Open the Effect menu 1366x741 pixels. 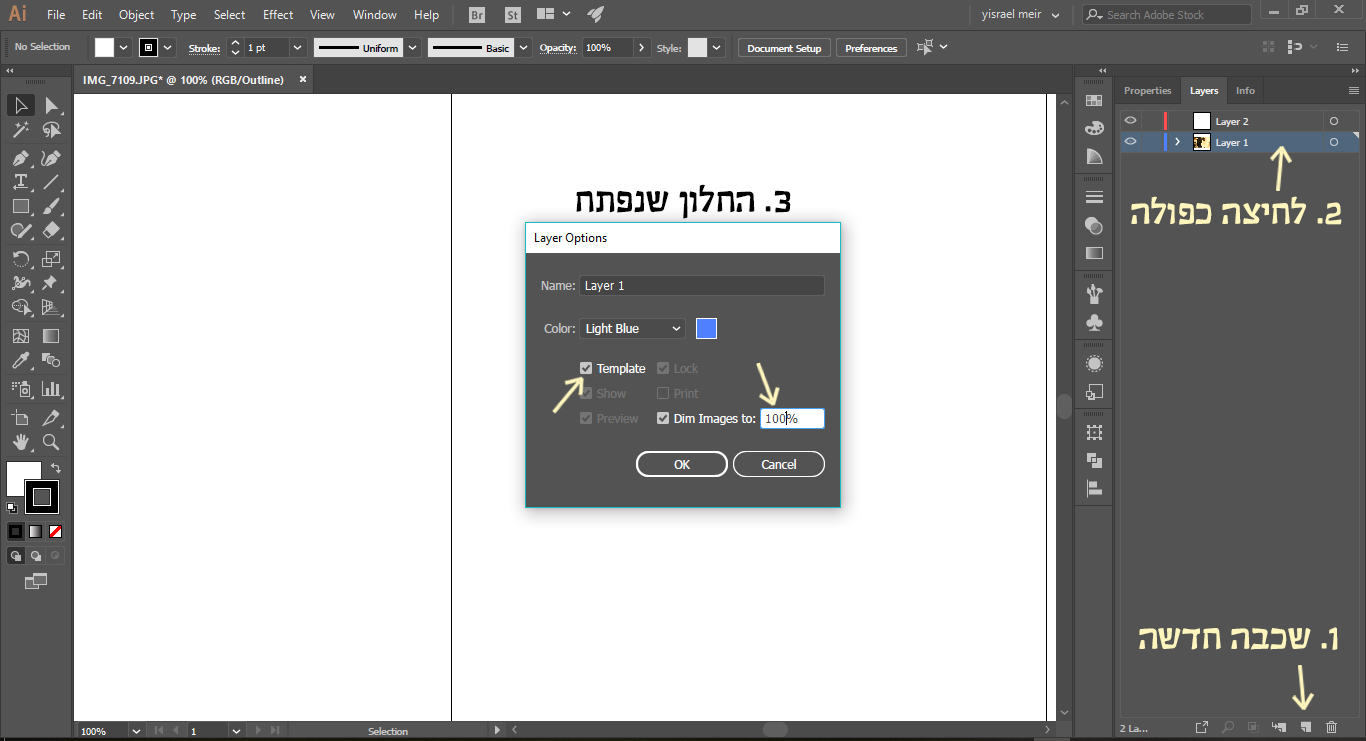pos(277,14)
